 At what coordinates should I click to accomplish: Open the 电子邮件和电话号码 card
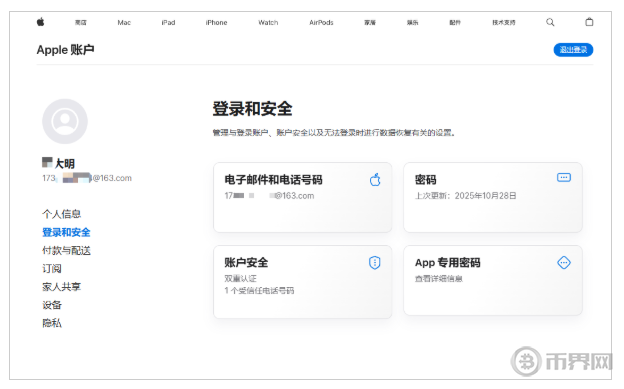(x=302, y=197)
